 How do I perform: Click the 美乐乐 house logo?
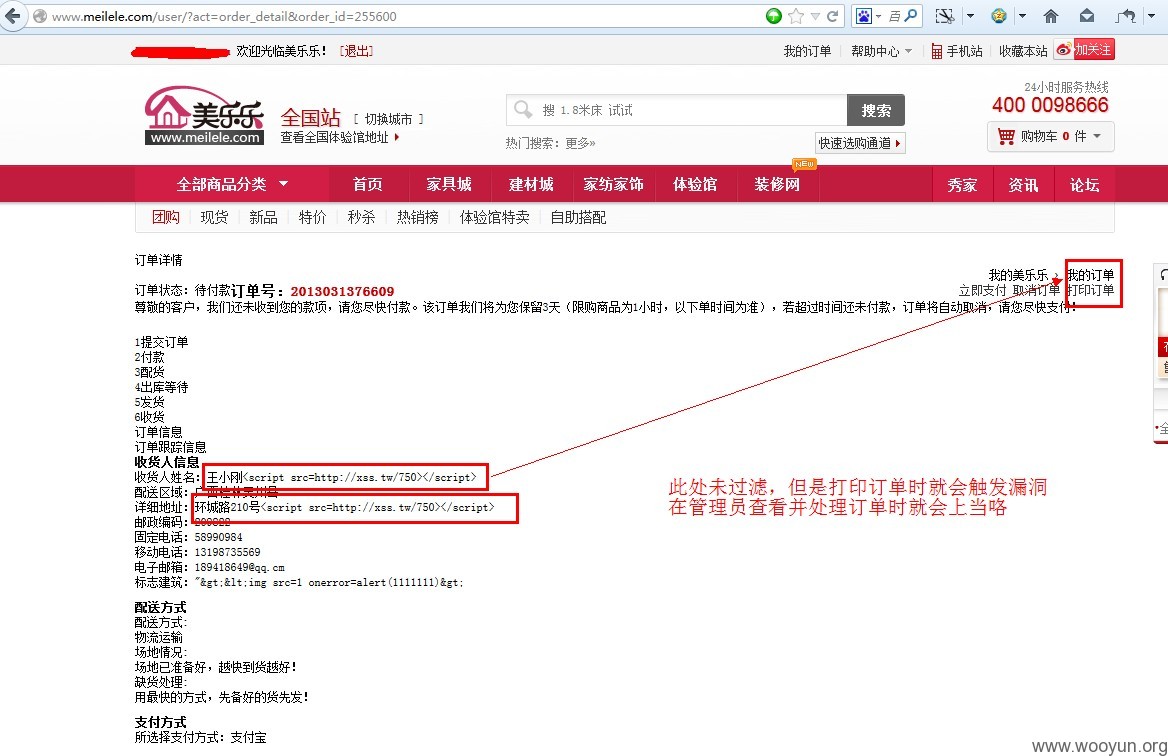[204, 115]
